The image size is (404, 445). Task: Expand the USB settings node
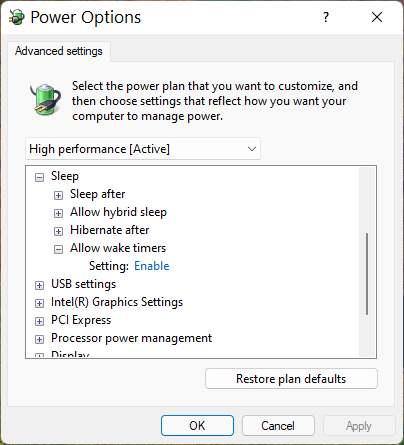[x=39, y=285]
